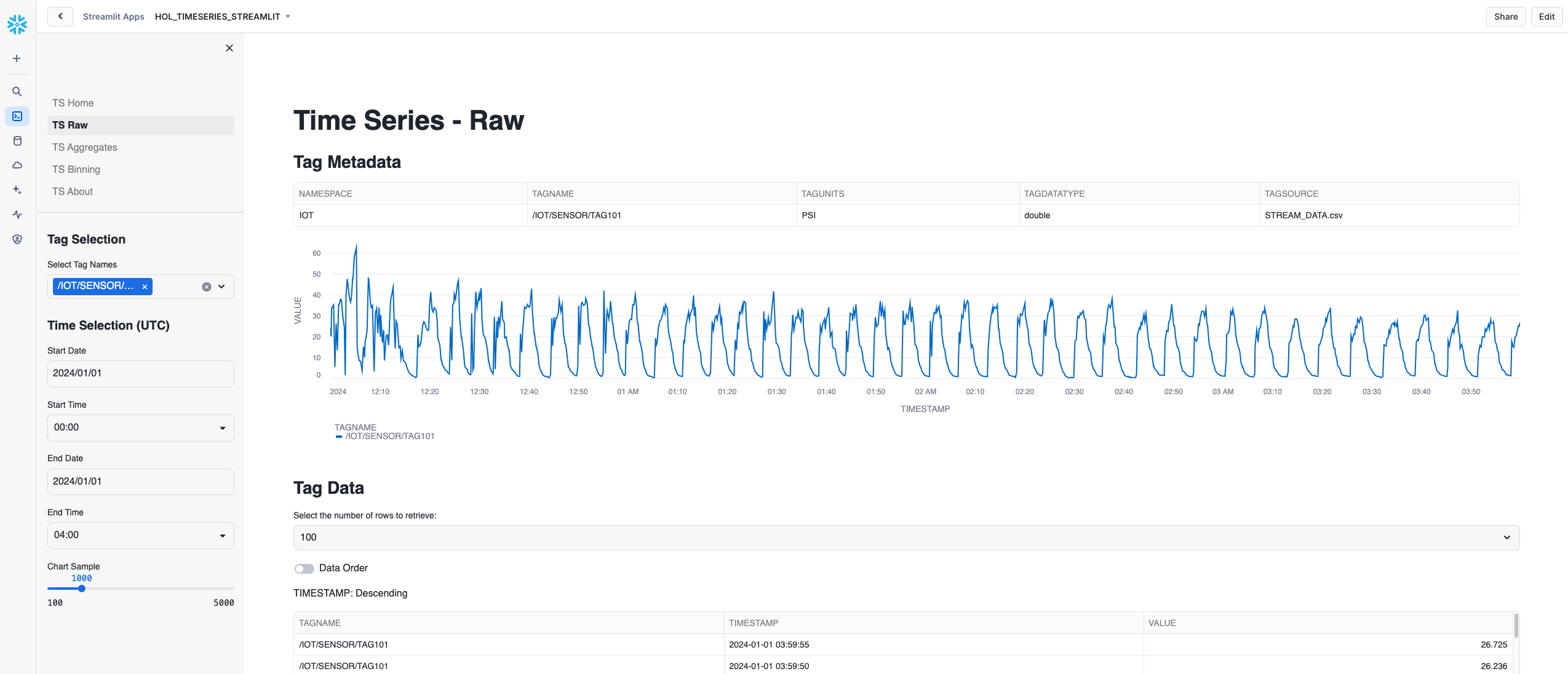
Task: Open the Monitoring activity pulse icon
Action: pos(17,215)
